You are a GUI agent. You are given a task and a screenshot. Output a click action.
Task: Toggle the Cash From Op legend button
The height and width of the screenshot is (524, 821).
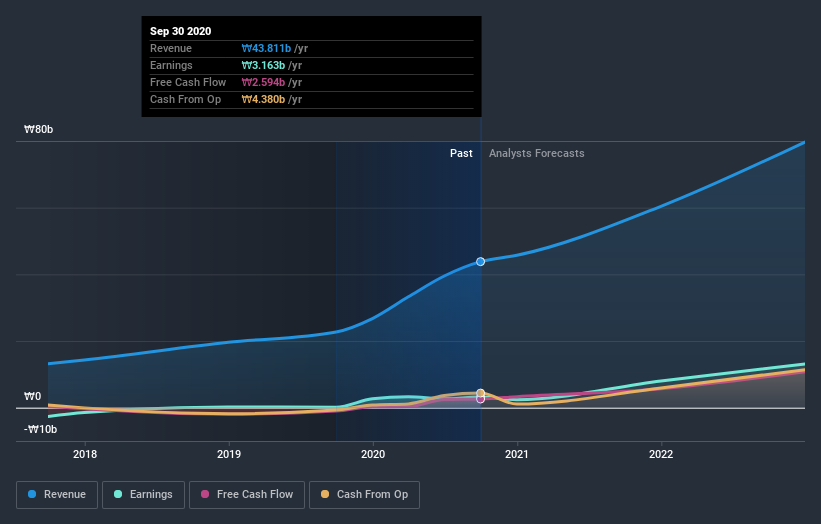[364, 495]
